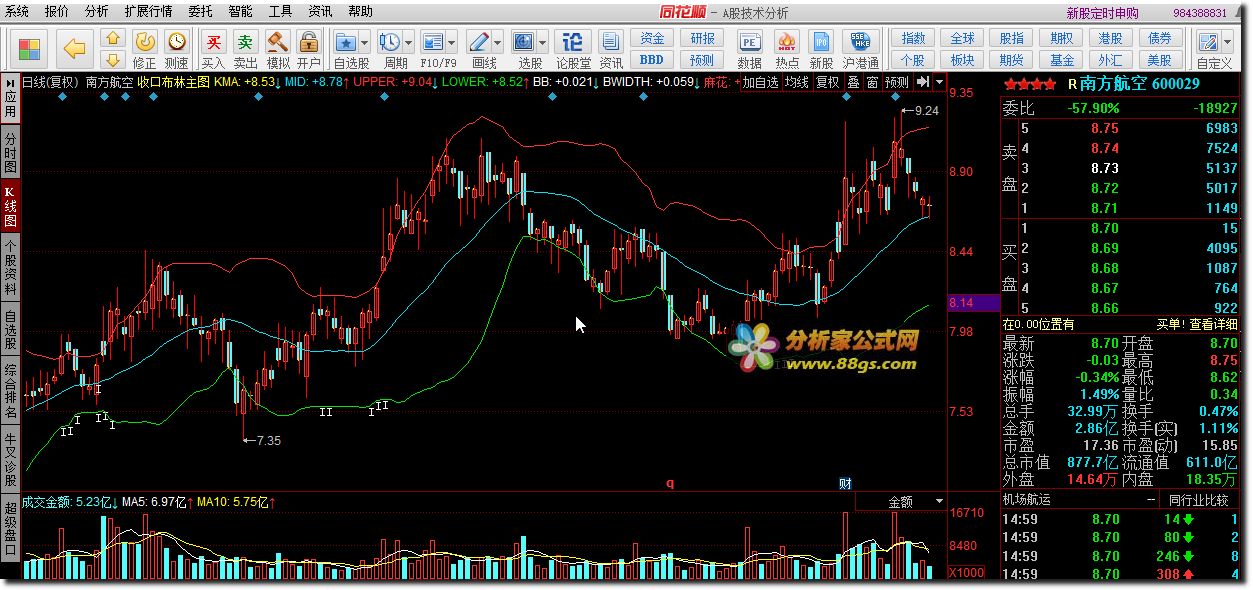Click the 研报 button
This screenshot has height=590, width=1253.
(x=702, y=38)
